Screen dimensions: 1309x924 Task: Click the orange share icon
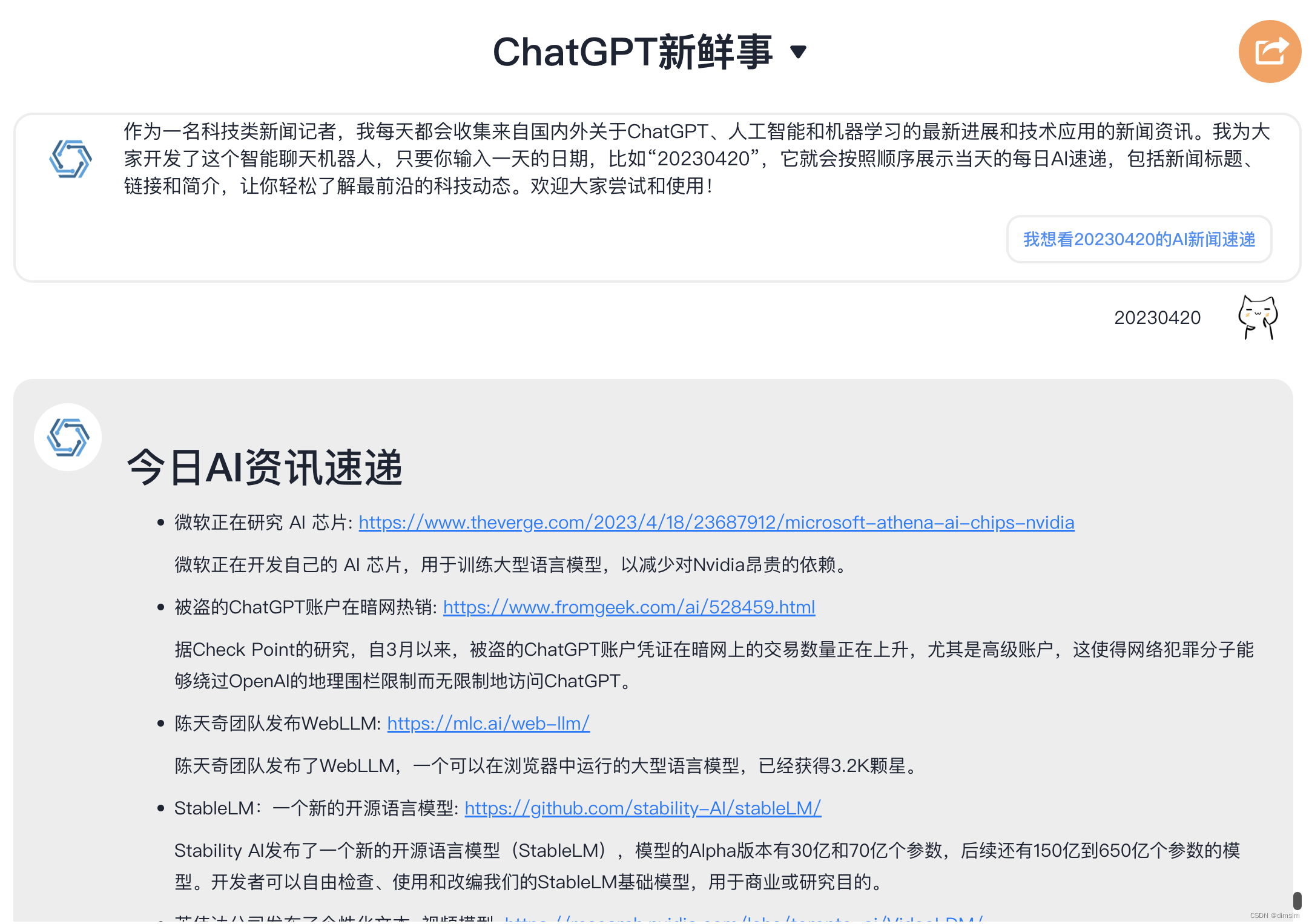click(1270, 51)
